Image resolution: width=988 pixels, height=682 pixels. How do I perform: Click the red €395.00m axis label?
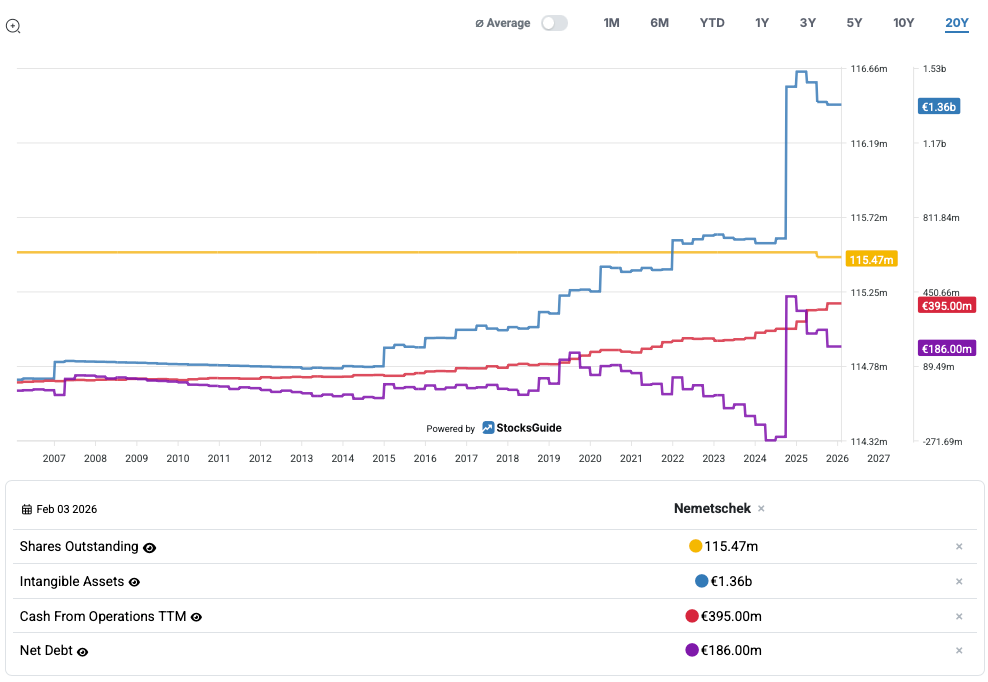coord(945,305)
